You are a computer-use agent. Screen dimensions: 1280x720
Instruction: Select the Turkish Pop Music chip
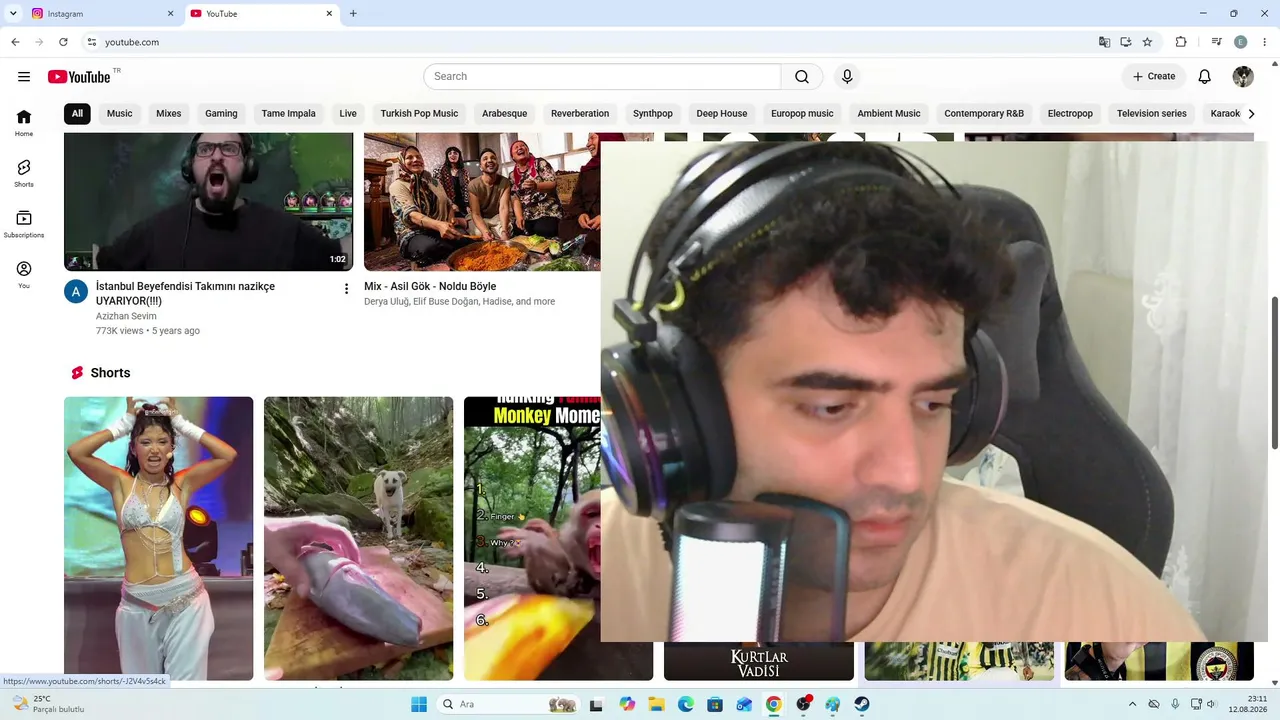point(419,114)
